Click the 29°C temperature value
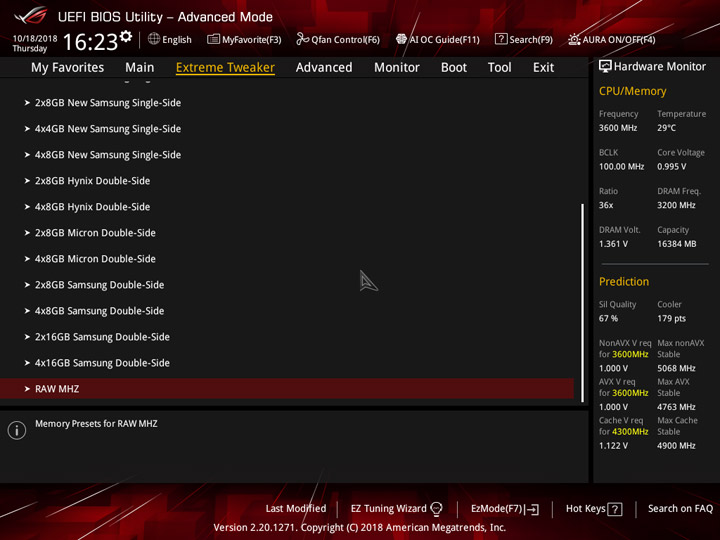This screenshot has width=720, height=540. (x=666, y=128)
